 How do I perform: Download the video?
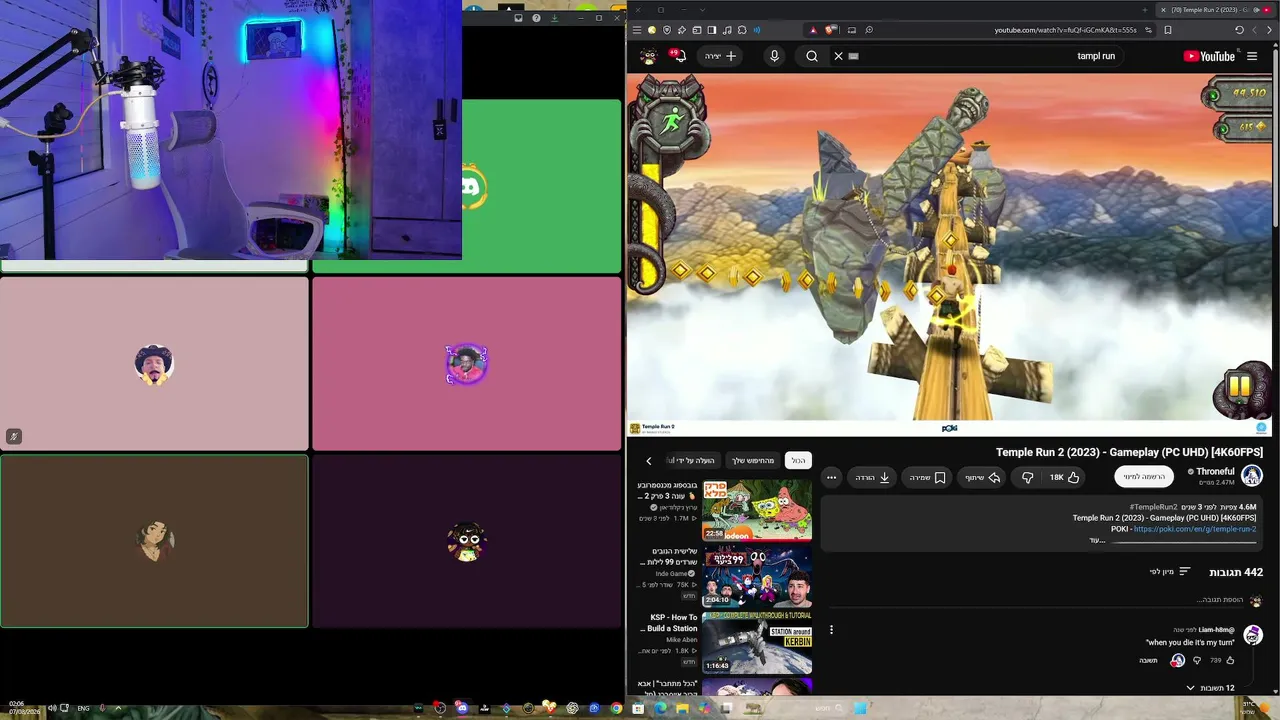point(872,478)
